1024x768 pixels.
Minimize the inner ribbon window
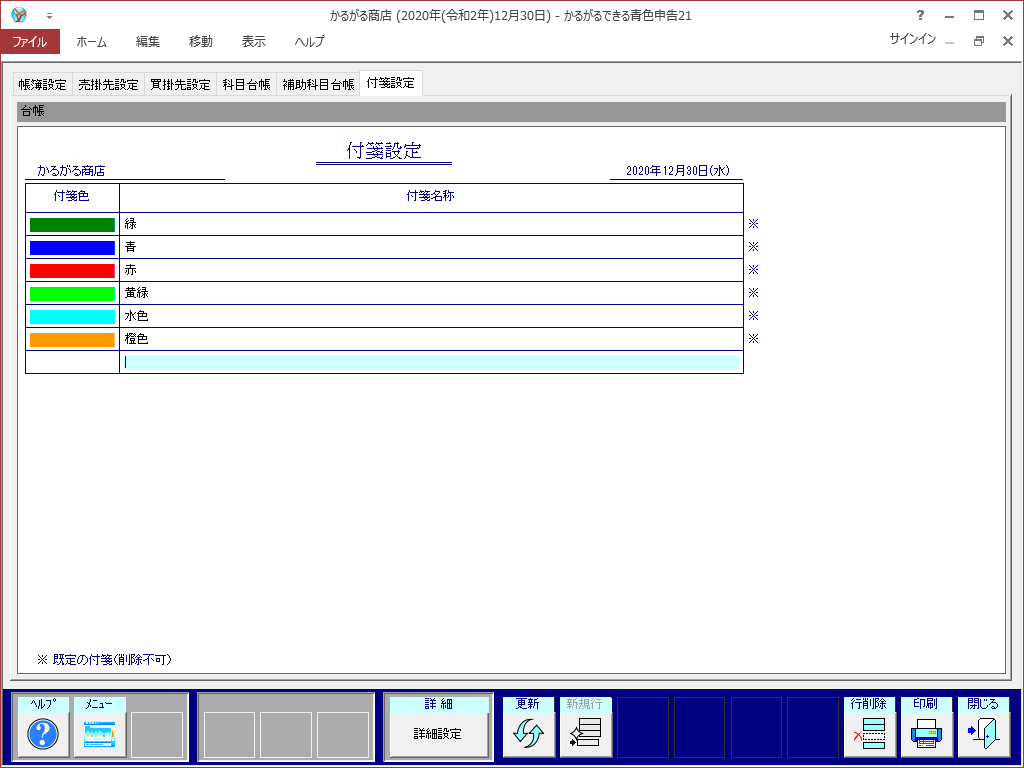pyautogui.click(x=950, y=41)
